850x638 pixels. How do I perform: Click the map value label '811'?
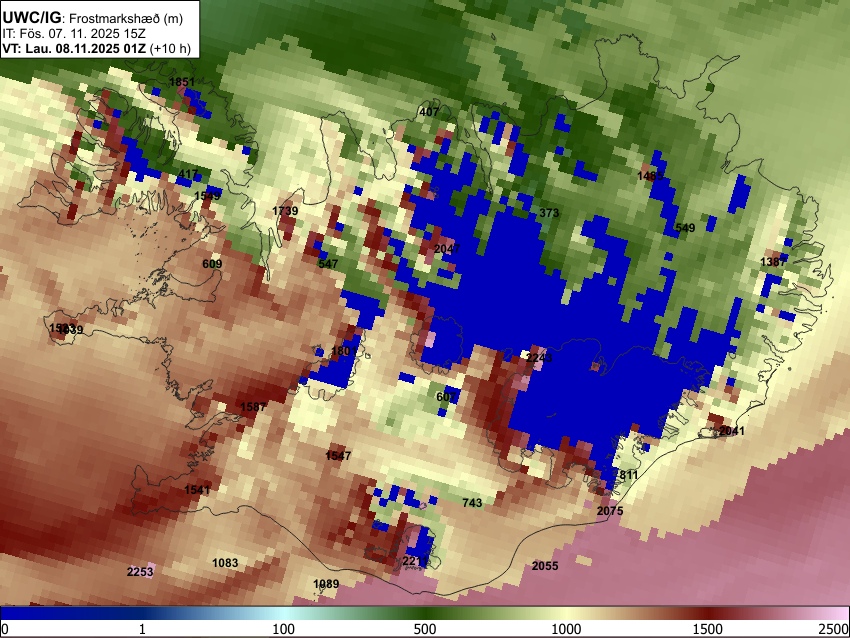coord(629,475)
